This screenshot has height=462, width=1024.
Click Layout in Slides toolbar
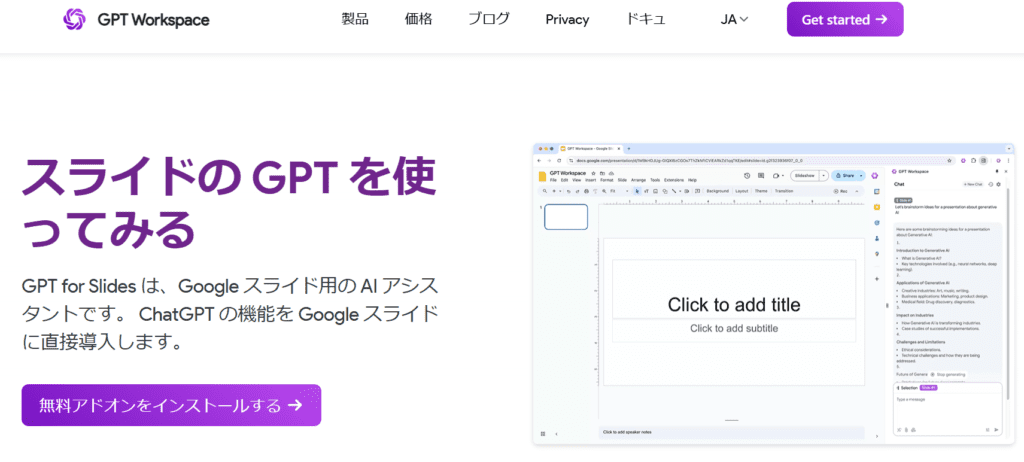coord(741,191)
